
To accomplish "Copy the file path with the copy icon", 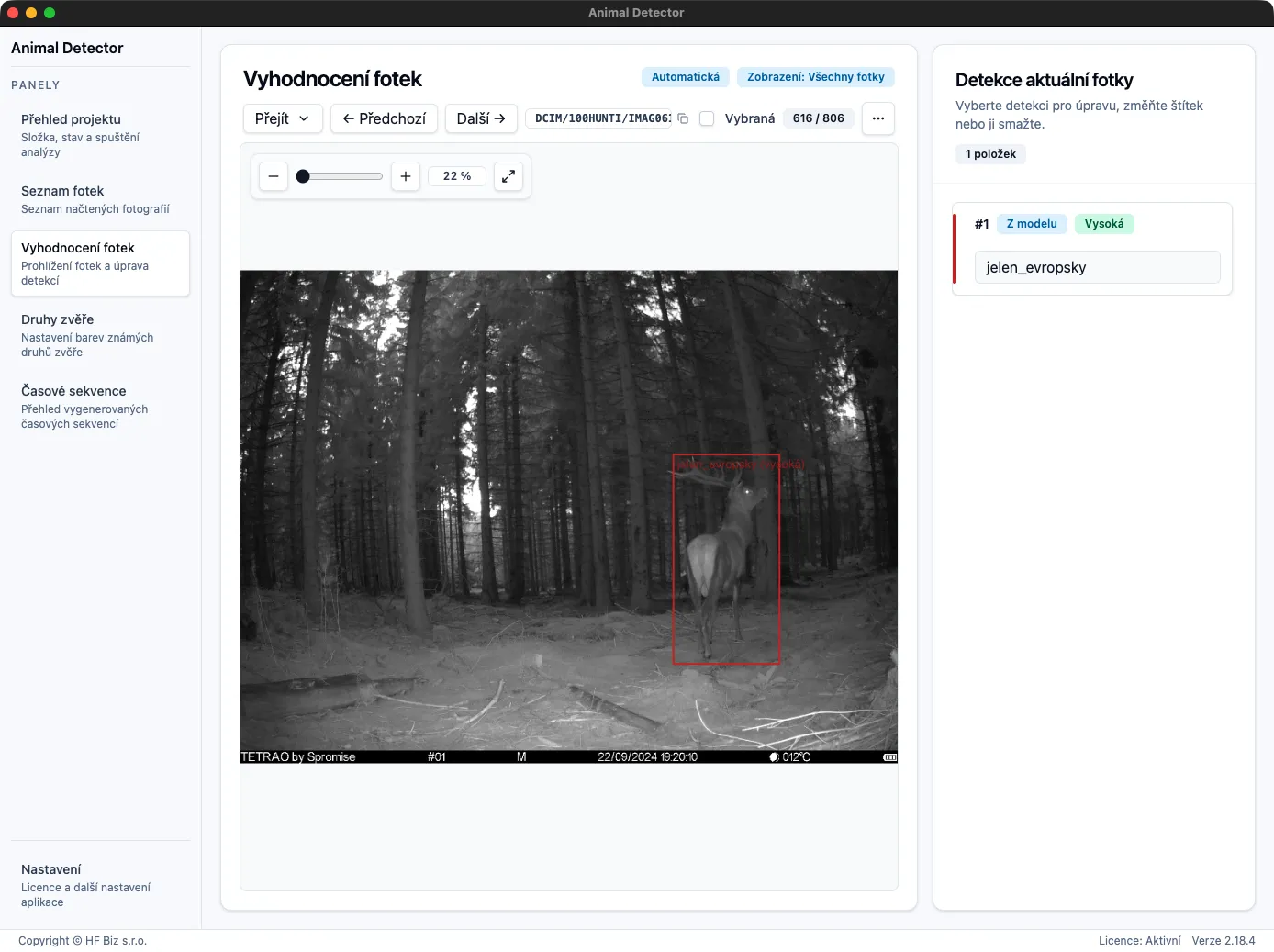I will point(683,118).
